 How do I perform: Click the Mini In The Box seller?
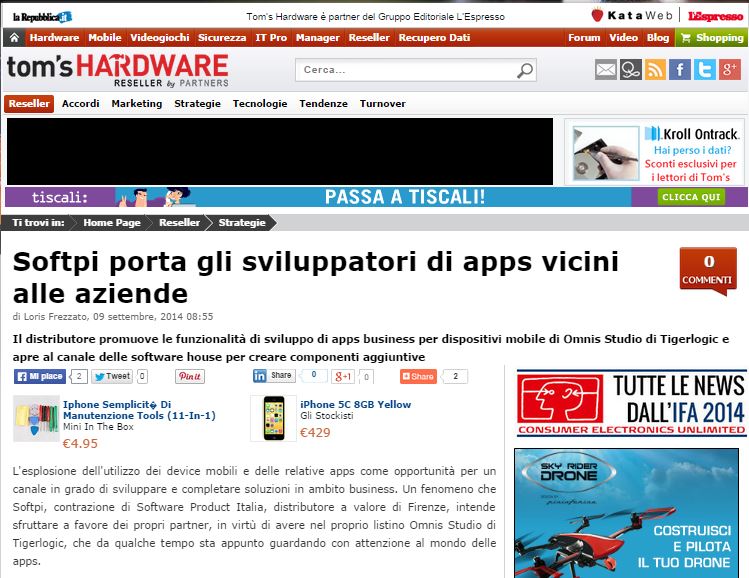98,427
